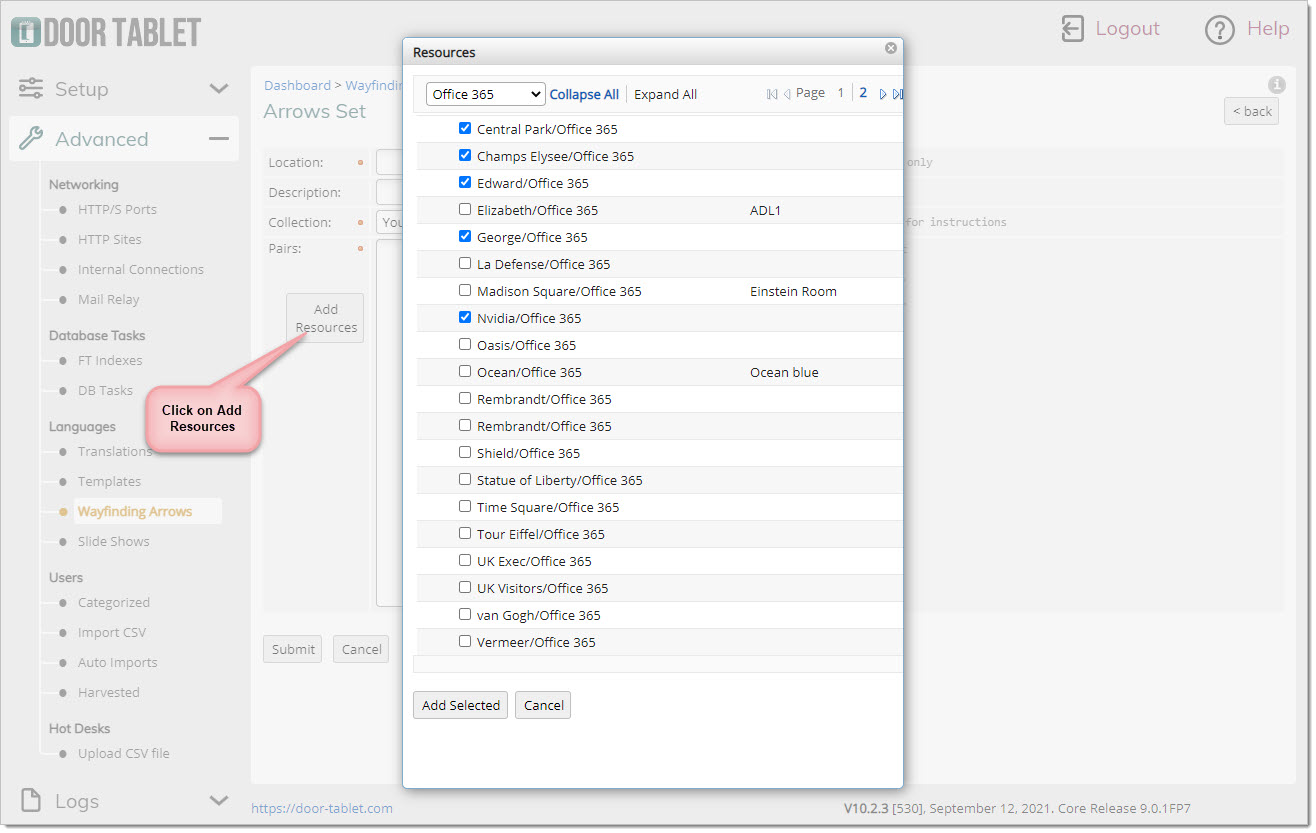Go to page 2 of resources

863,93
